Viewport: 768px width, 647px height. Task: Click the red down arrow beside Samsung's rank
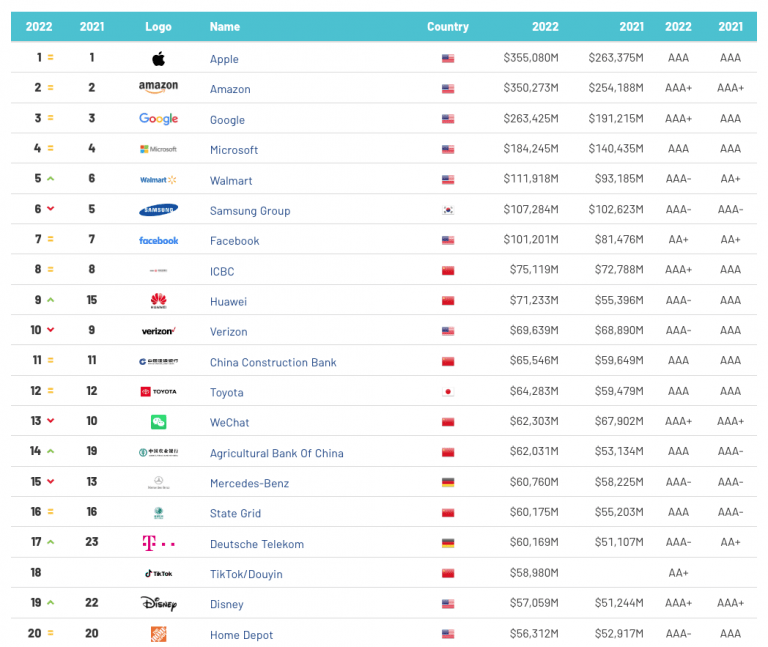coord(50,209)
